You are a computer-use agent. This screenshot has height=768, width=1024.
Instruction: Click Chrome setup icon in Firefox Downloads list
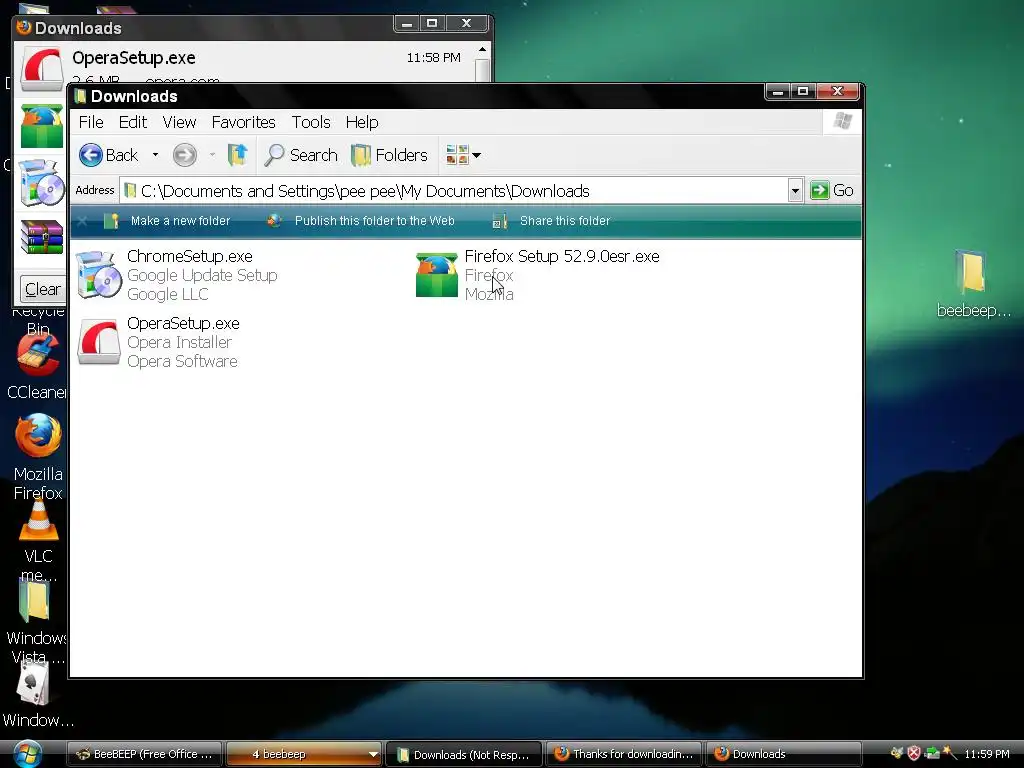(41, 182)
